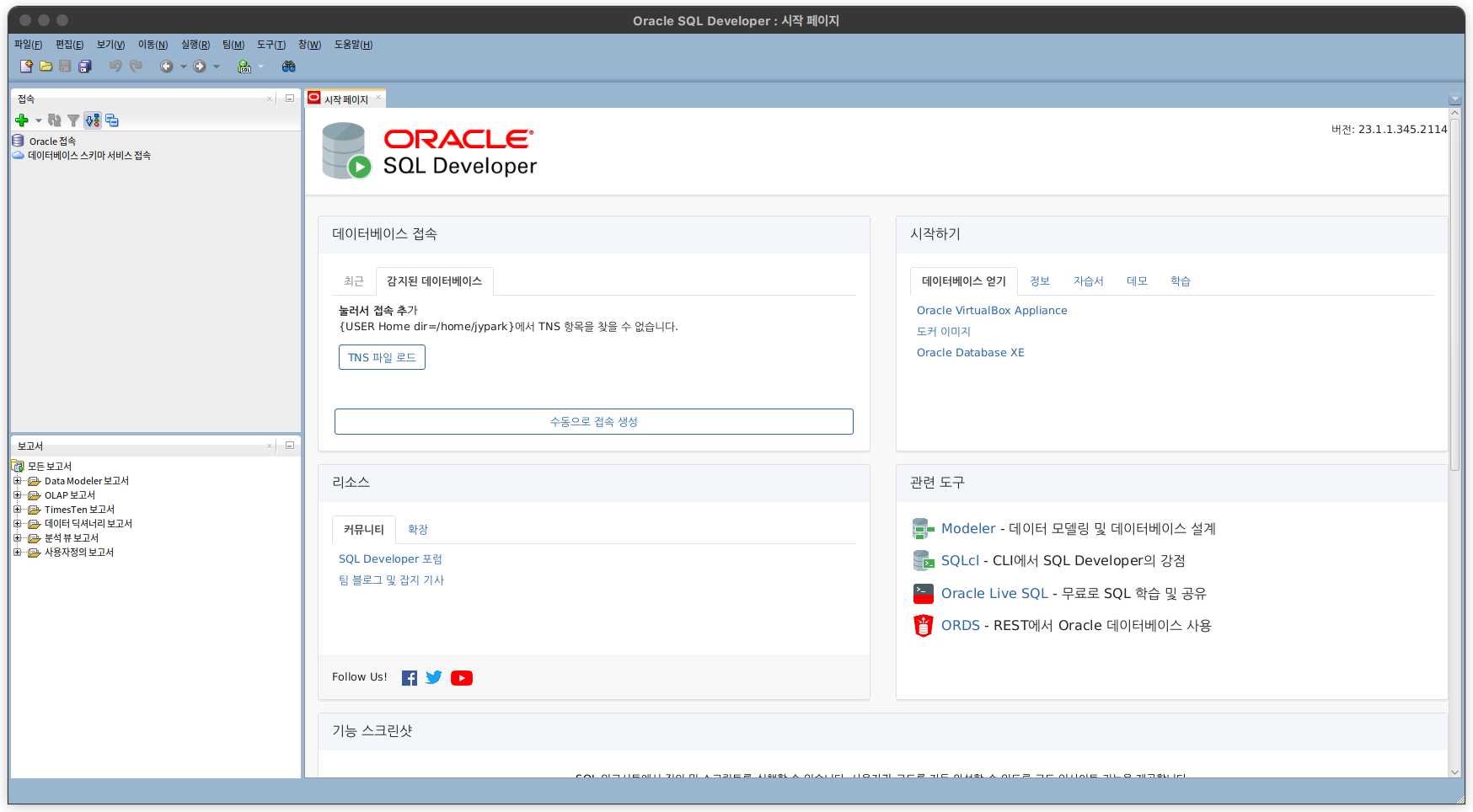Click the Oracle Live SQL icon
Screen dimensions: 1473x812
tap(924, 594)
